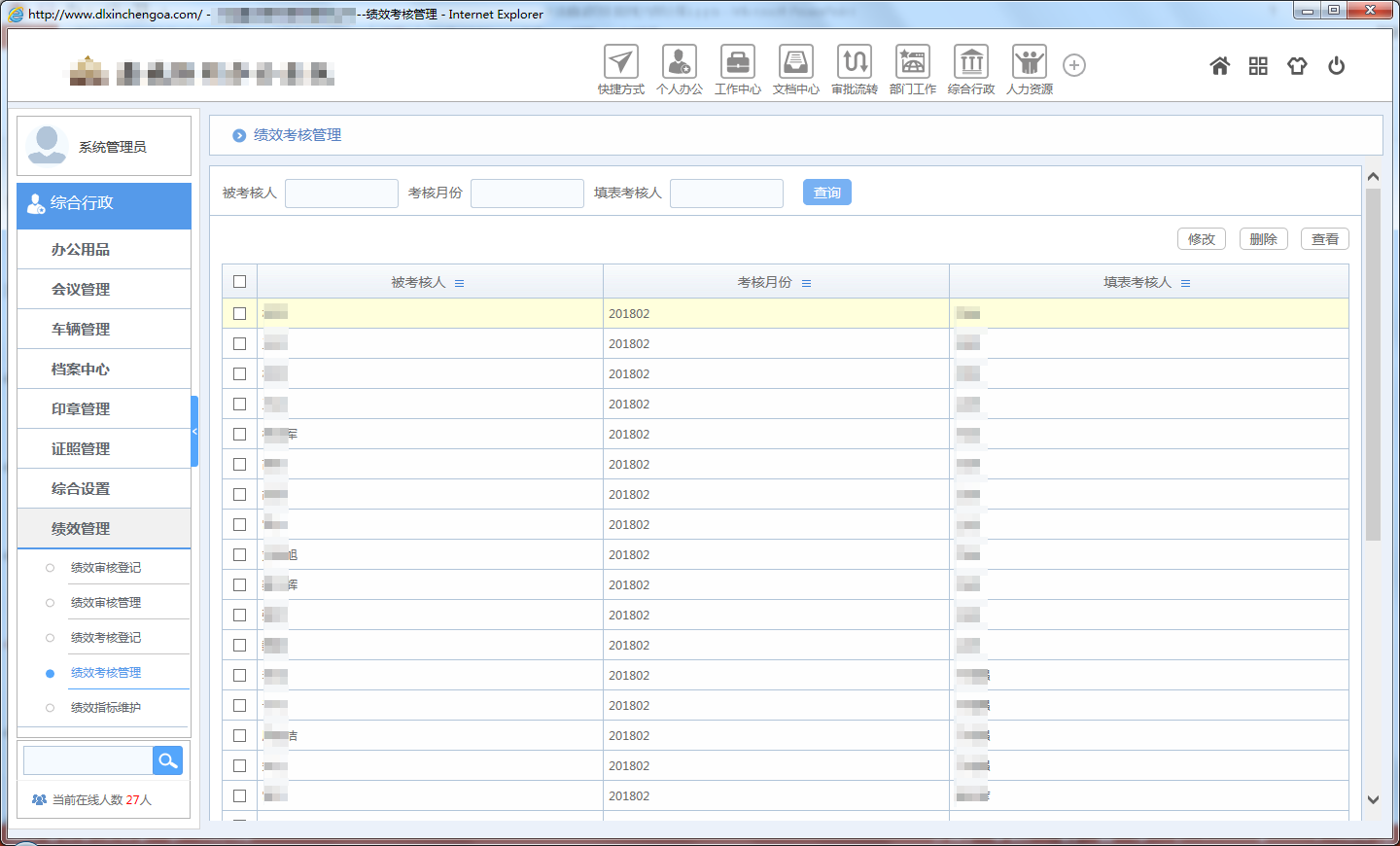Screen dimensions: 1400x846
Task: Open 文档中心 document center icon
Action: pyautogui.click(x=795, y=63)
